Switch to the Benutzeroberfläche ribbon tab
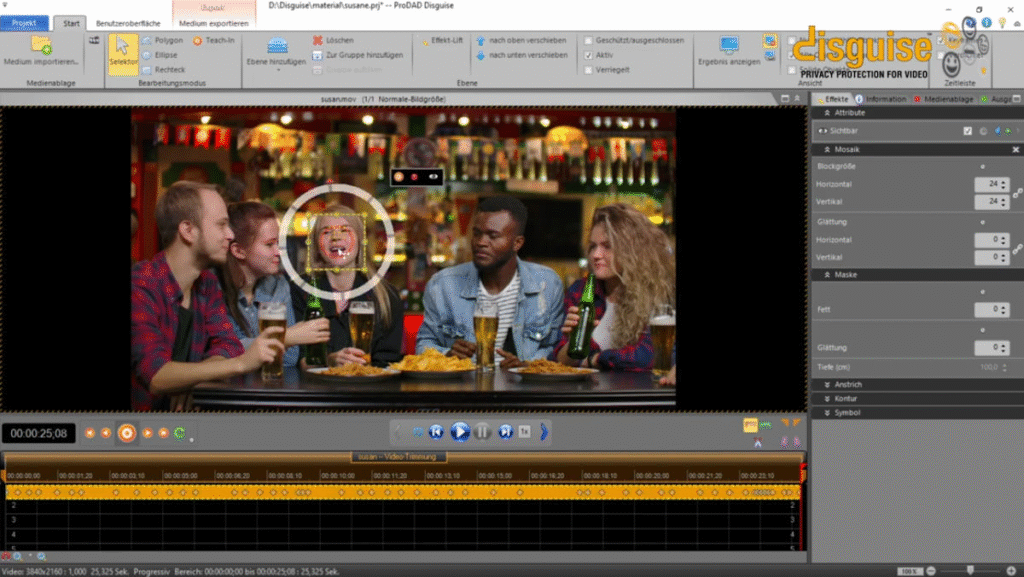 129,22
